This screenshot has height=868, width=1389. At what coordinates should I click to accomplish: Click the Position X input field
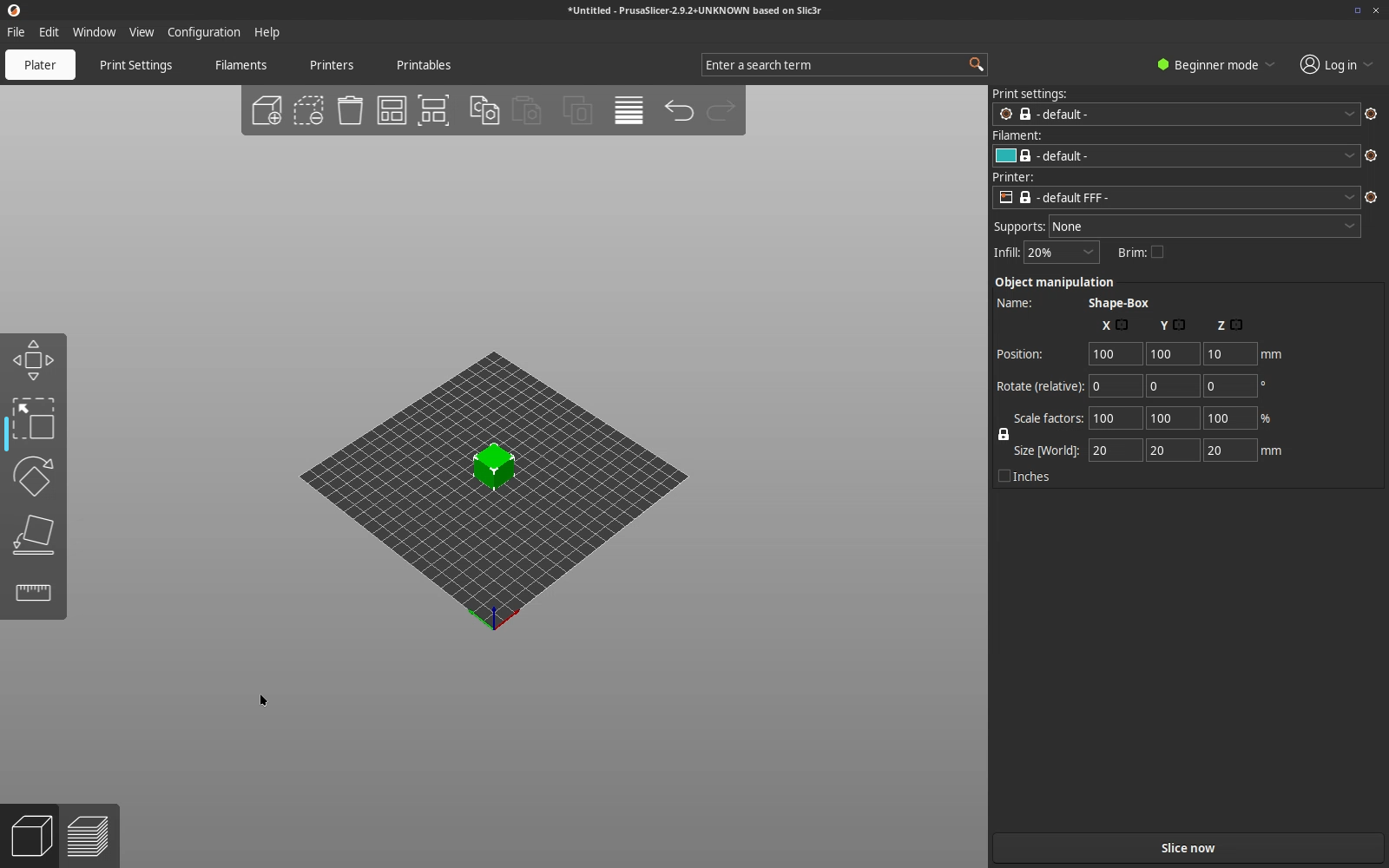tap(1115, 354)
